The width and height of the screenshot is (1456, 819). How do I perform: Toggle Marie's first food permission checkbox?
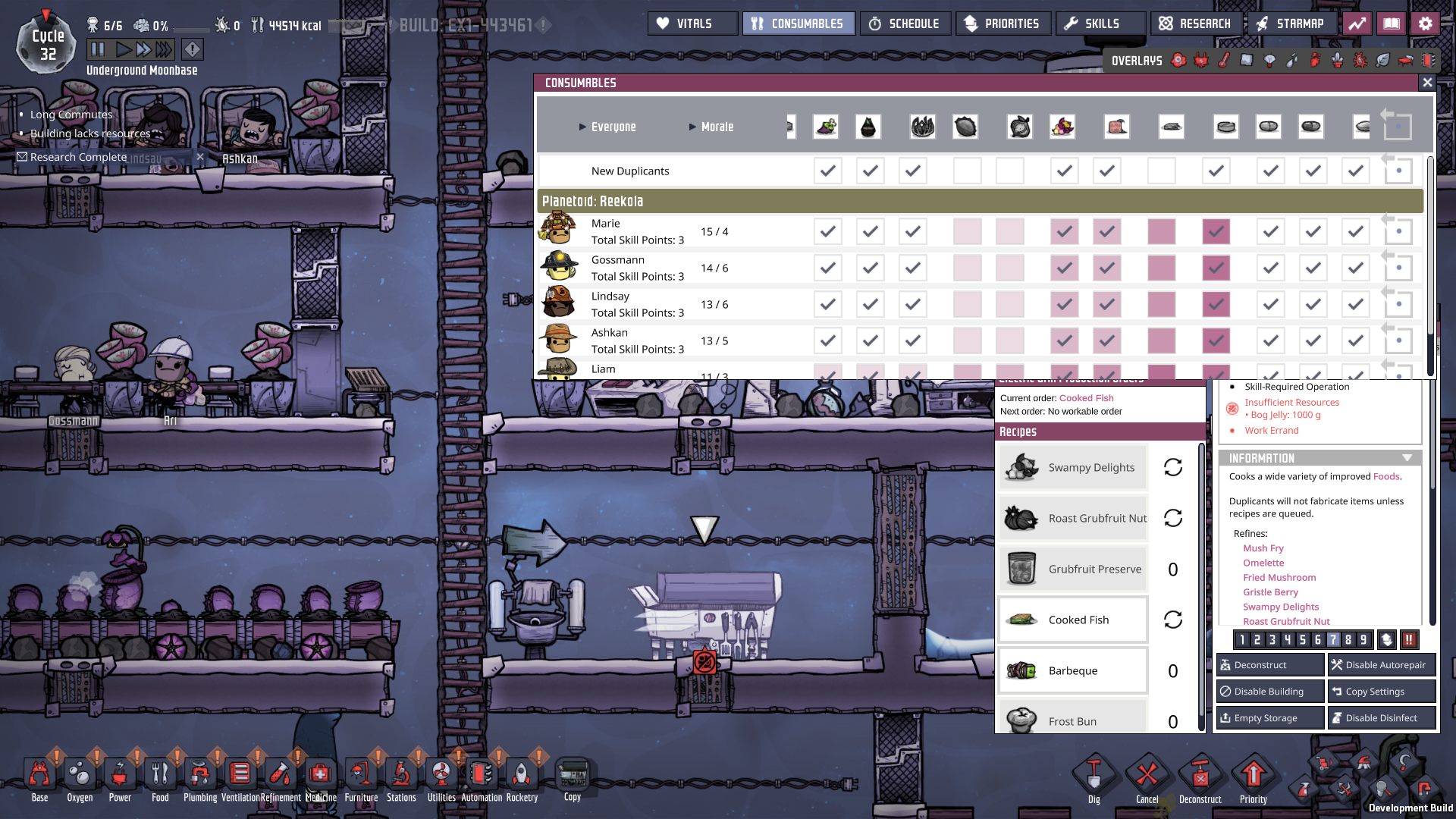pyautogui.click(x=827, y=231)
